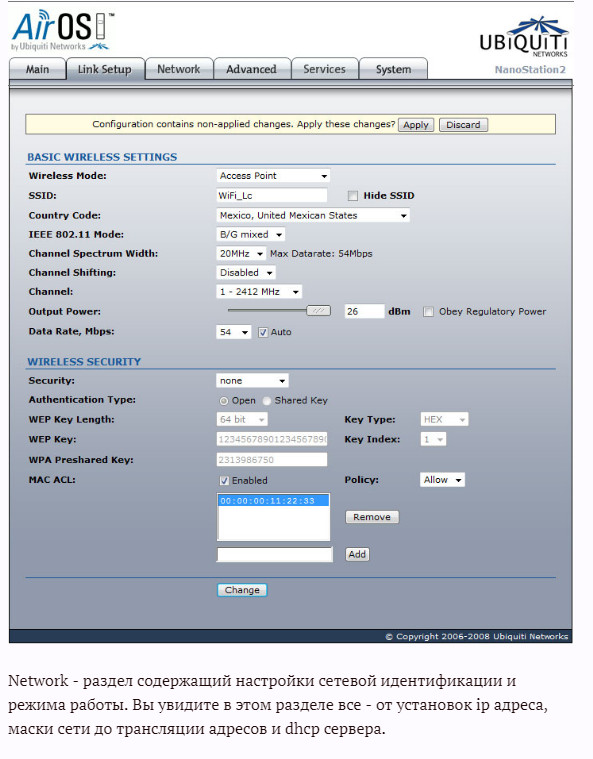
Task: Disable the MAC ACL Enabled checkbox
Action: click(x=224, y=481)
